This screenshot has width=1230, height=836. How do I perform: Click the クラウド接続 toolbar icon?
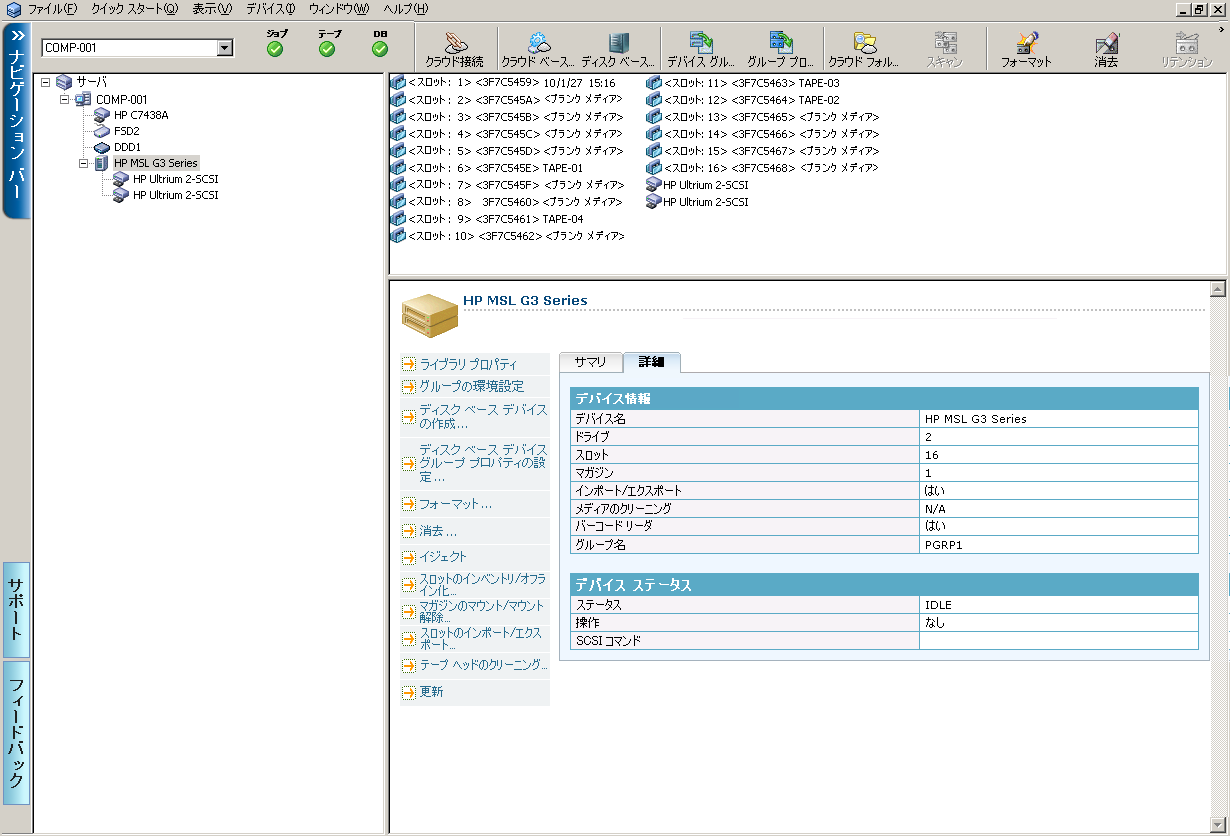pos(454,42)
